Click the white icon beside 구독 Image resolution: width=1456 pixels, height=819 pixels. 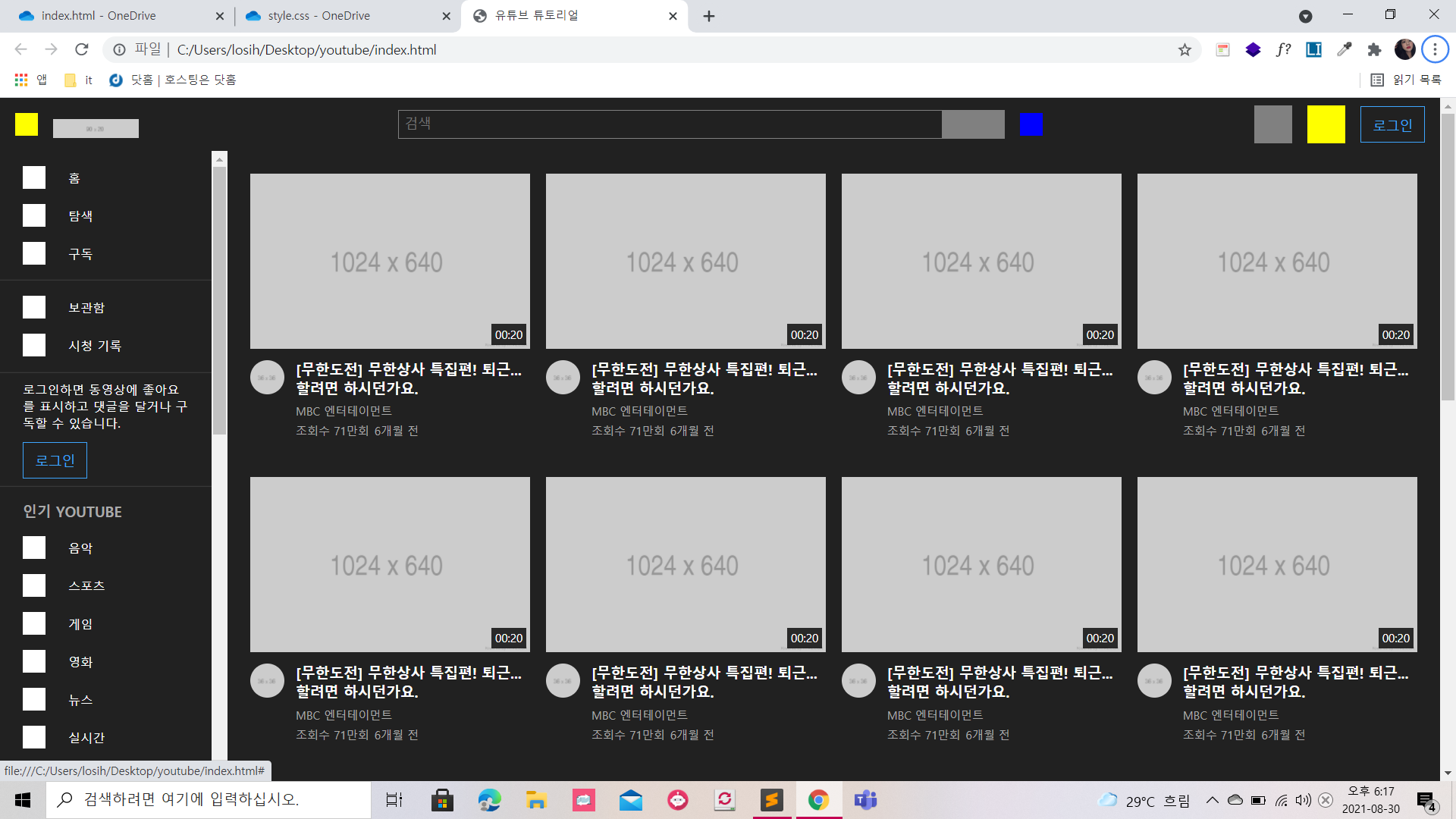[x=34, y=253]
